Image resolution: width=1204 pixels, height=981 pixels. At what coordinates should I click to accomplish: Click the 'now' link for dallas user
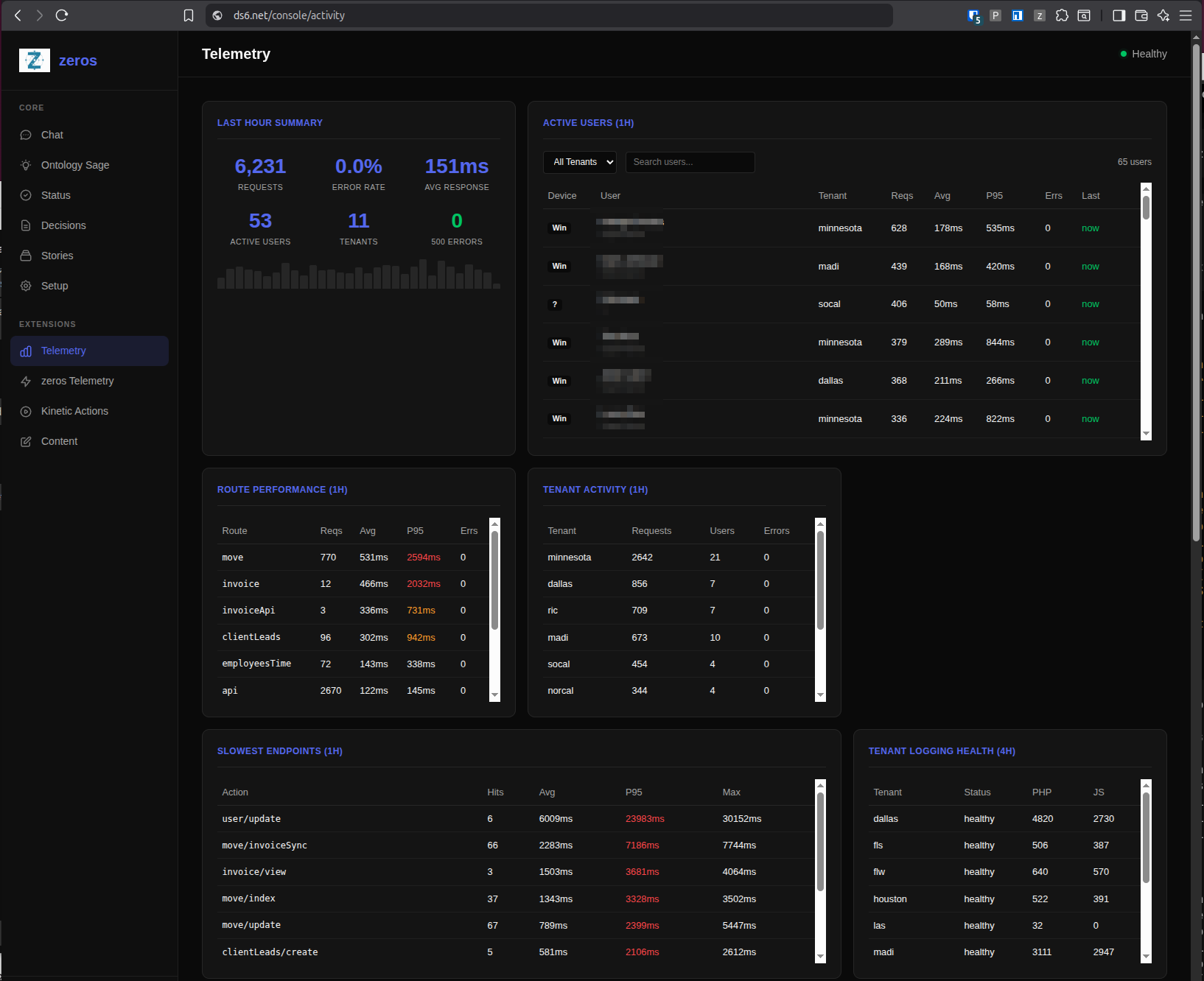(1090, 381)
